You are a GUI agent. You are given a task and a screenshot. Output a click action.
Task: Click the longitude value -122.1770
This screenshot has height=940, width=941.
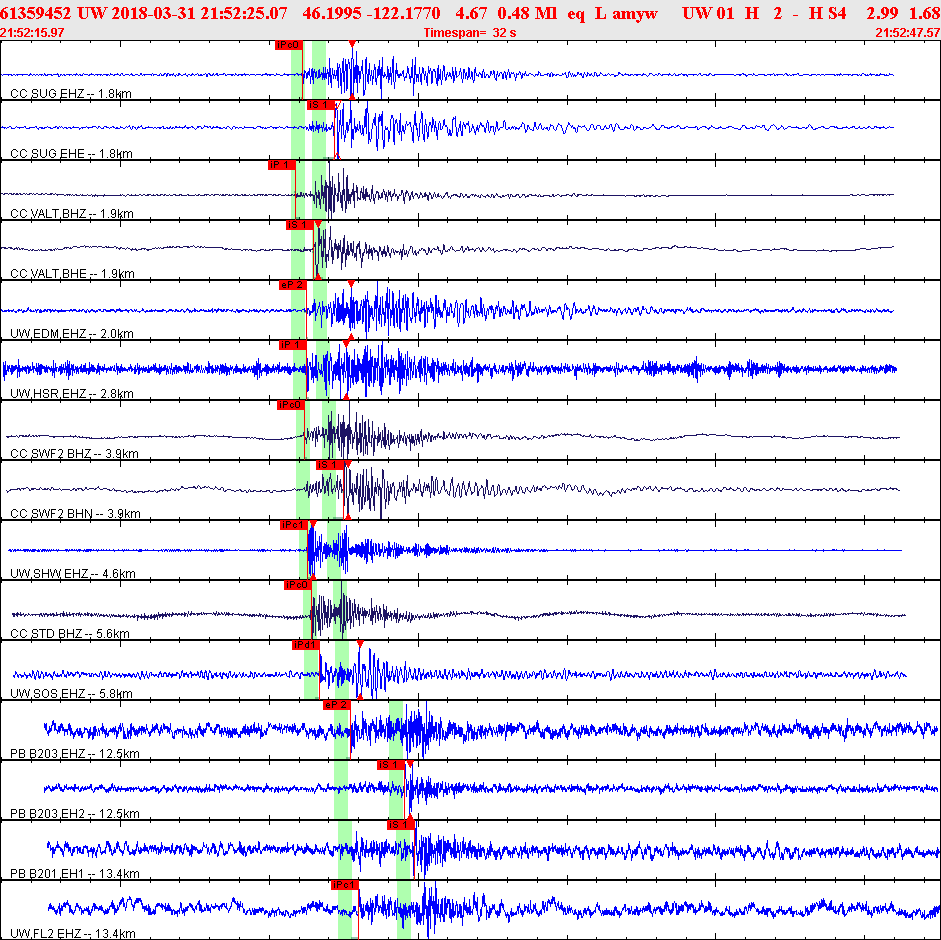404,13
